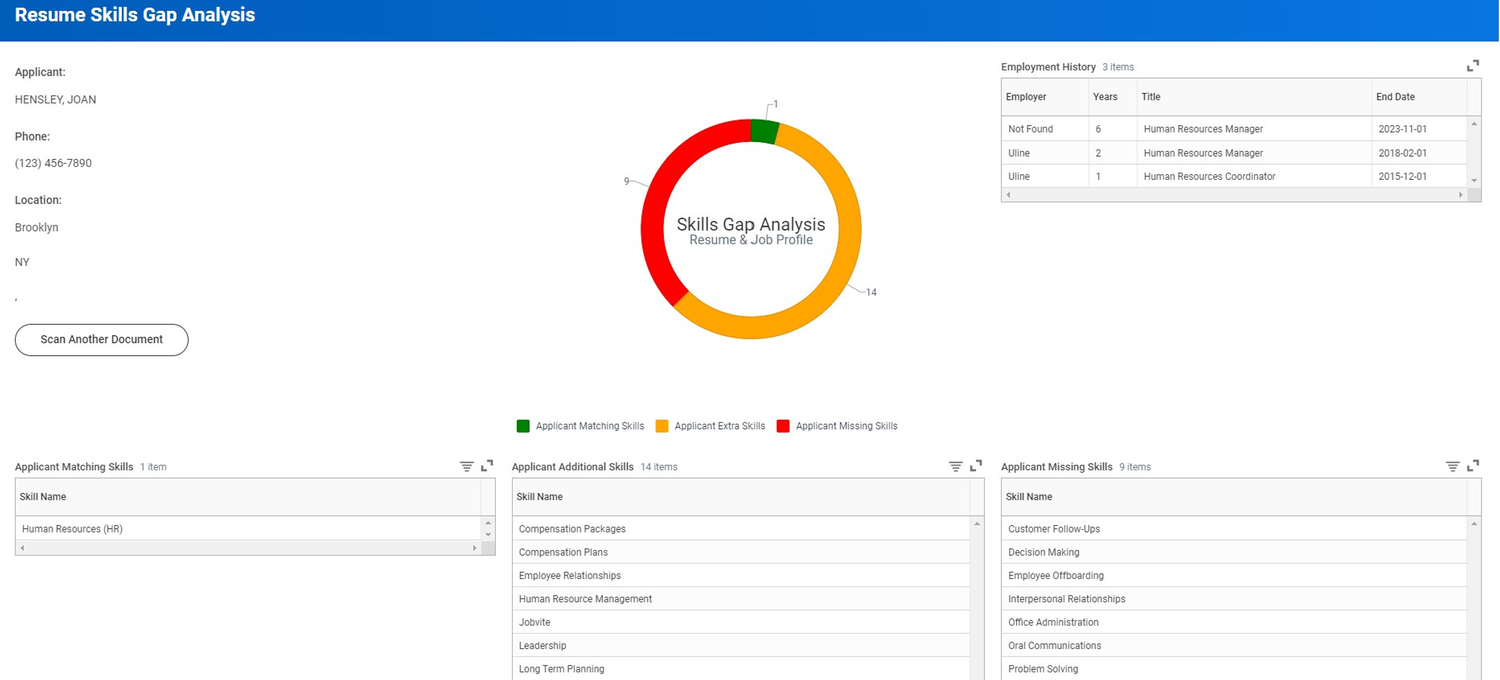
Task: Click the Scan Another Document button
Action: [101, 340]
